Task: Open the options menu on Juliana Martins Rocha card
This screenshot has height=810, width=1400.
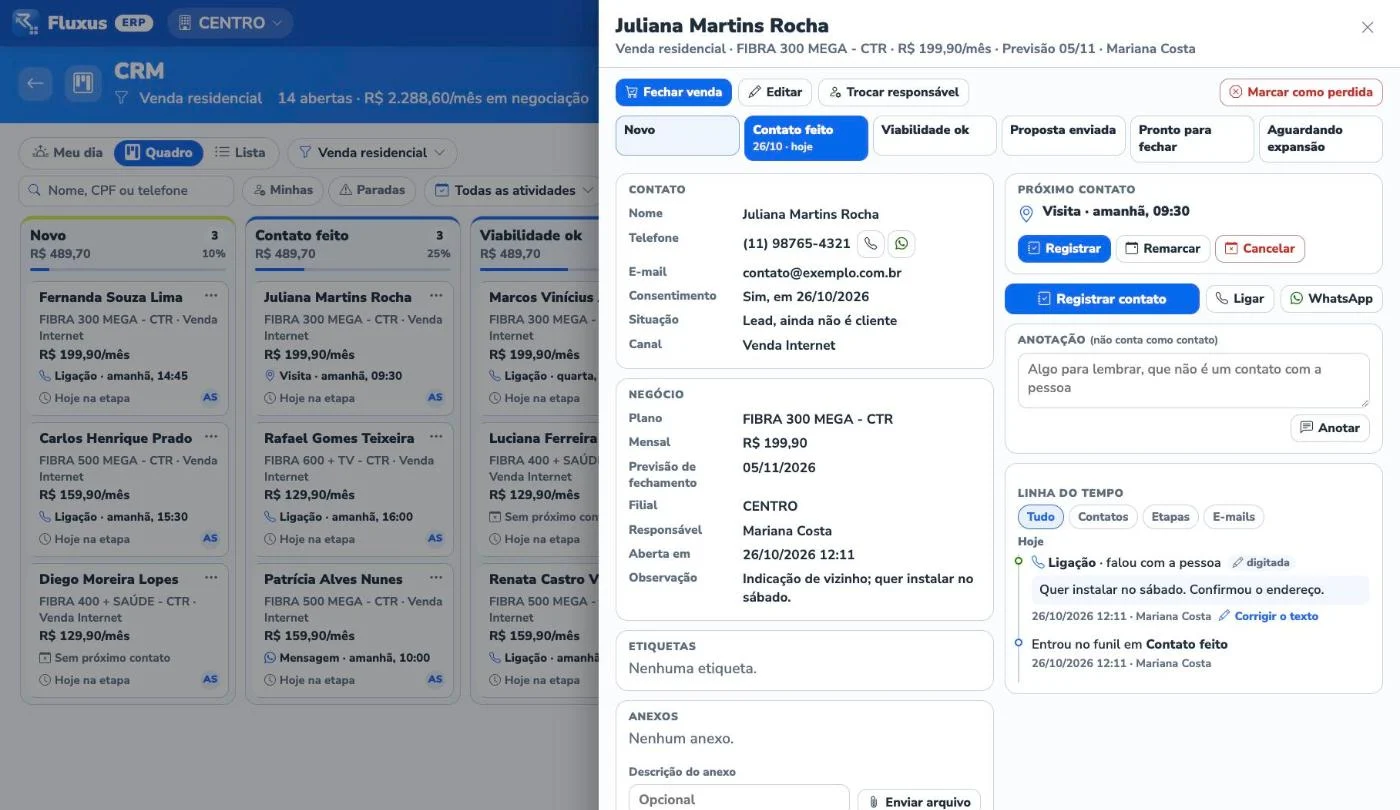Action: [436, 296]
